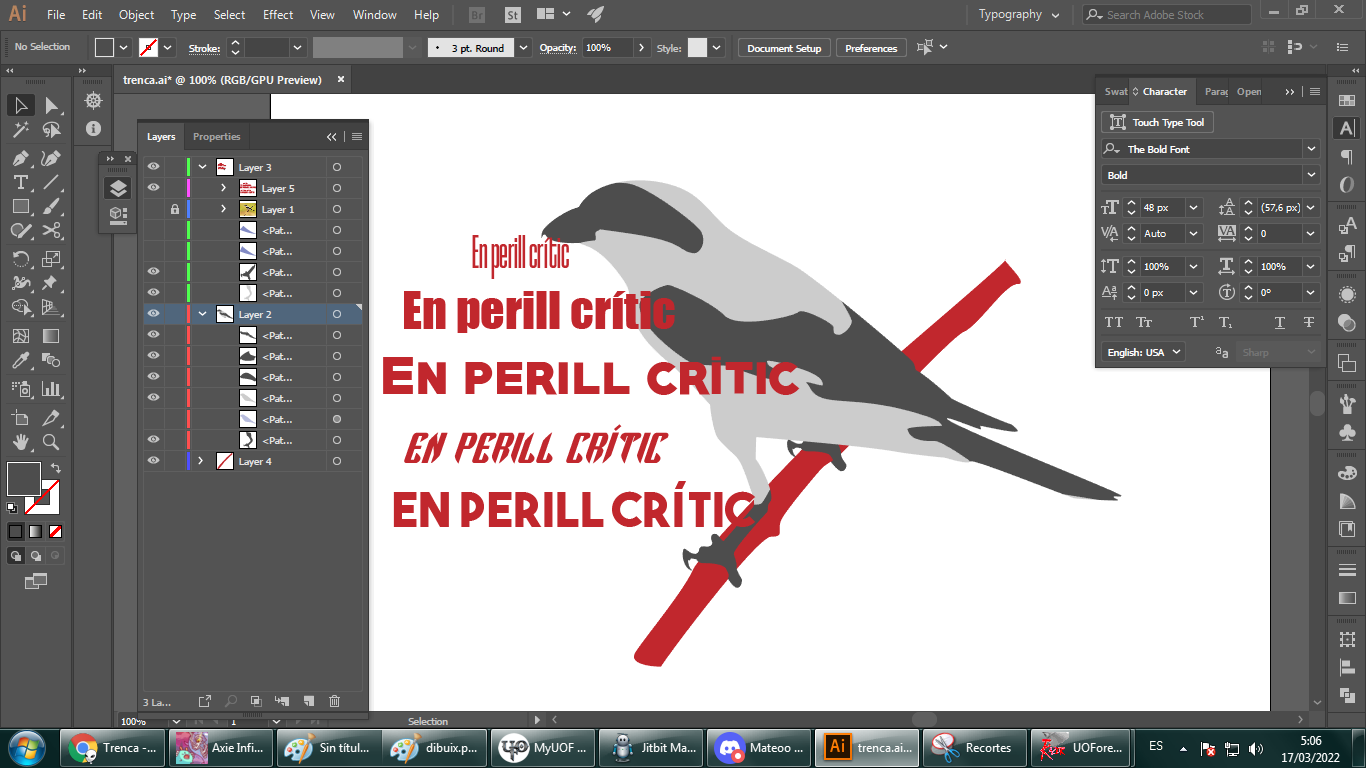The image size is (1366, 768).
Task: Click Document Setup button
Action: click(x=784, y=48)
